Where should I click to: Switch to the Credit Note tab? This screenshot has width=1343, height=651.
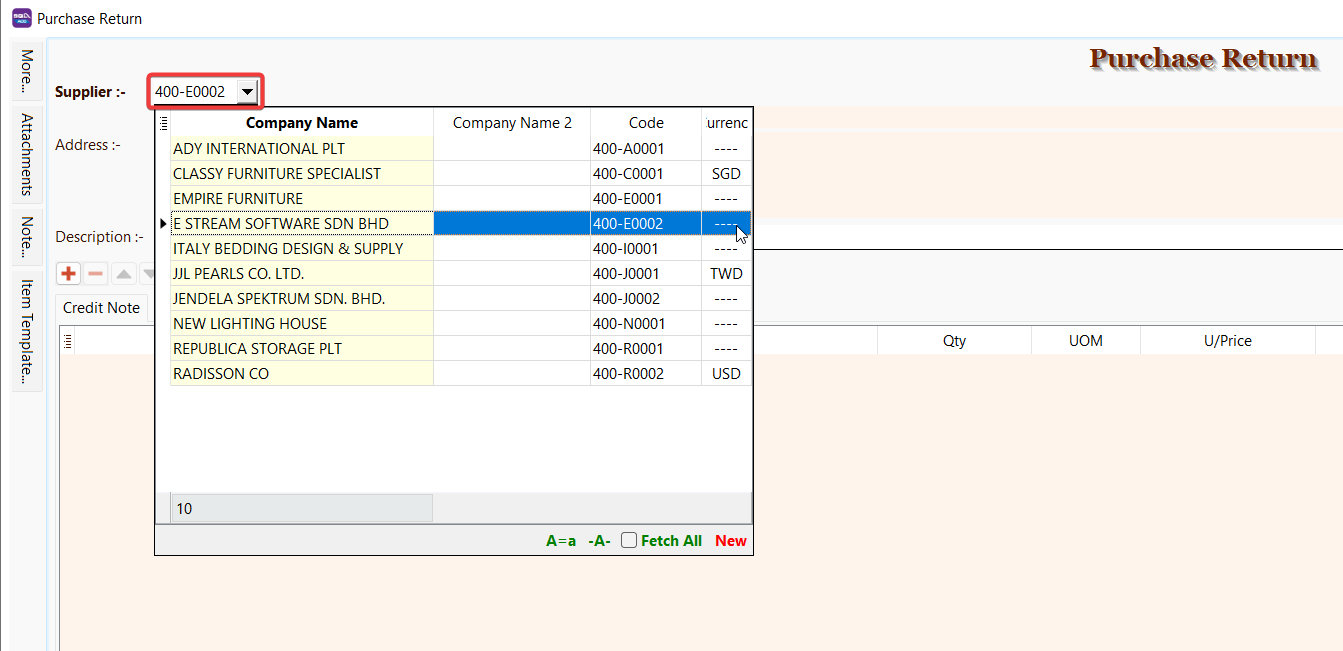tap(101, 308)
